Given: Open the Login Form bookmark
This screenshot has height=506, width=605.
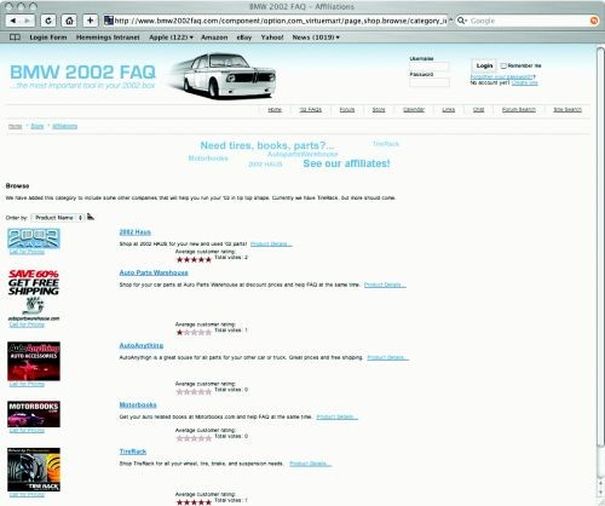Looking at the screenshot, I should pos(48,37).
